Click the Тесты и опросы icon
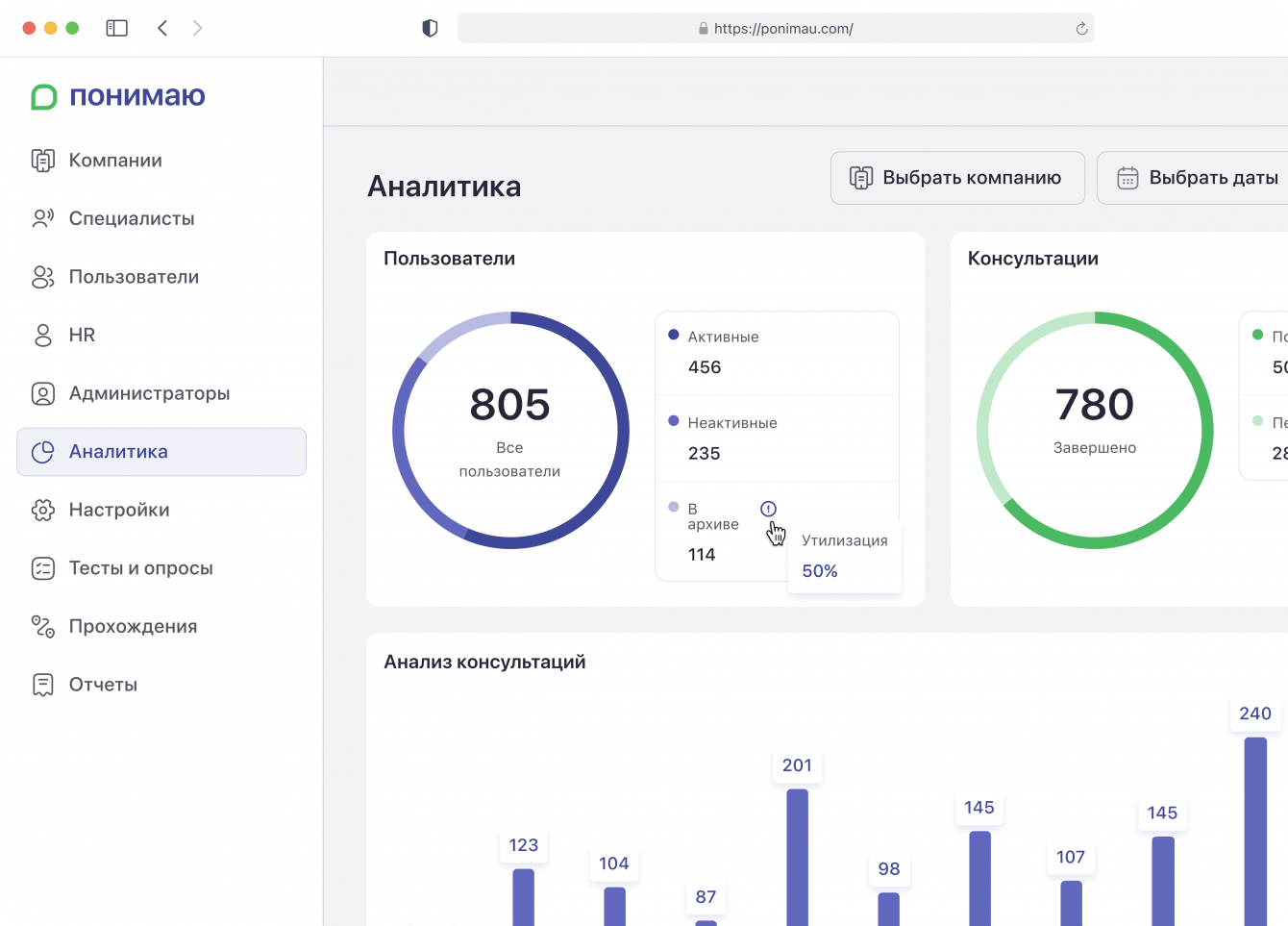Viewport: 1288px width, 926px height. click(43, 568)
